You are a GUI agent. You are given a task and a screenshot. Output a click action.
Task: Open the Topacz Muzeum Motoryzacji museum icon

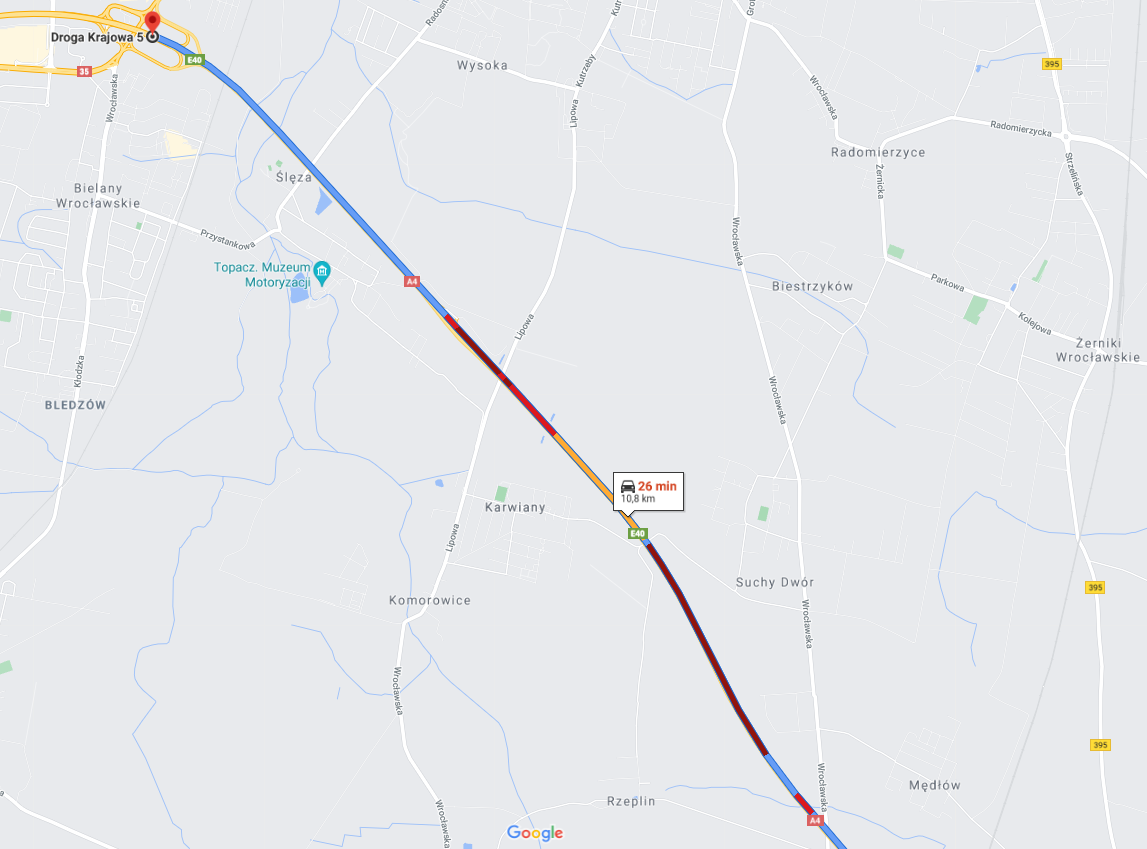[322, 273]
